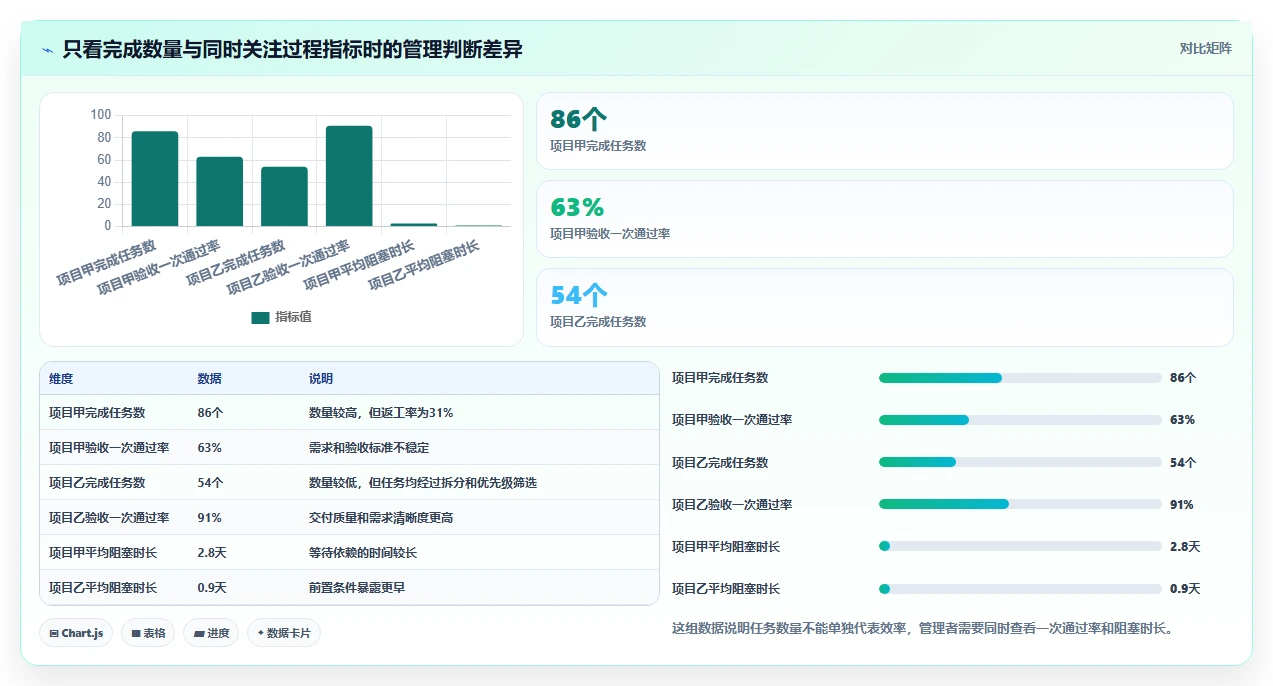Click table cell 交付质量和需求清晰度更高
The image size is (1273, 686).
tap(381, 518)
